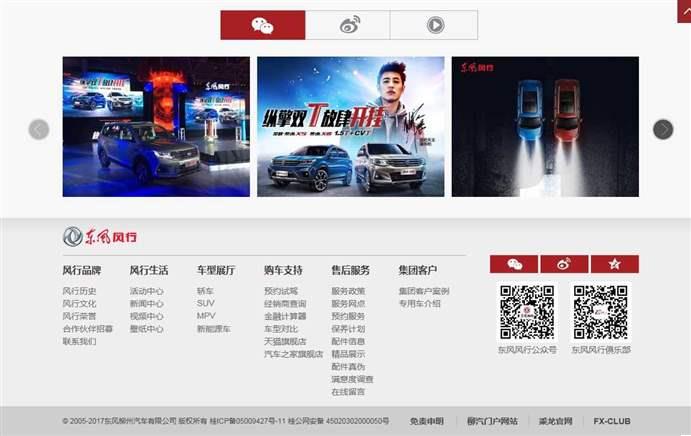Screen dimensions: 691x436
Task: Go to 新闻中心
Action: coord(147,304)
